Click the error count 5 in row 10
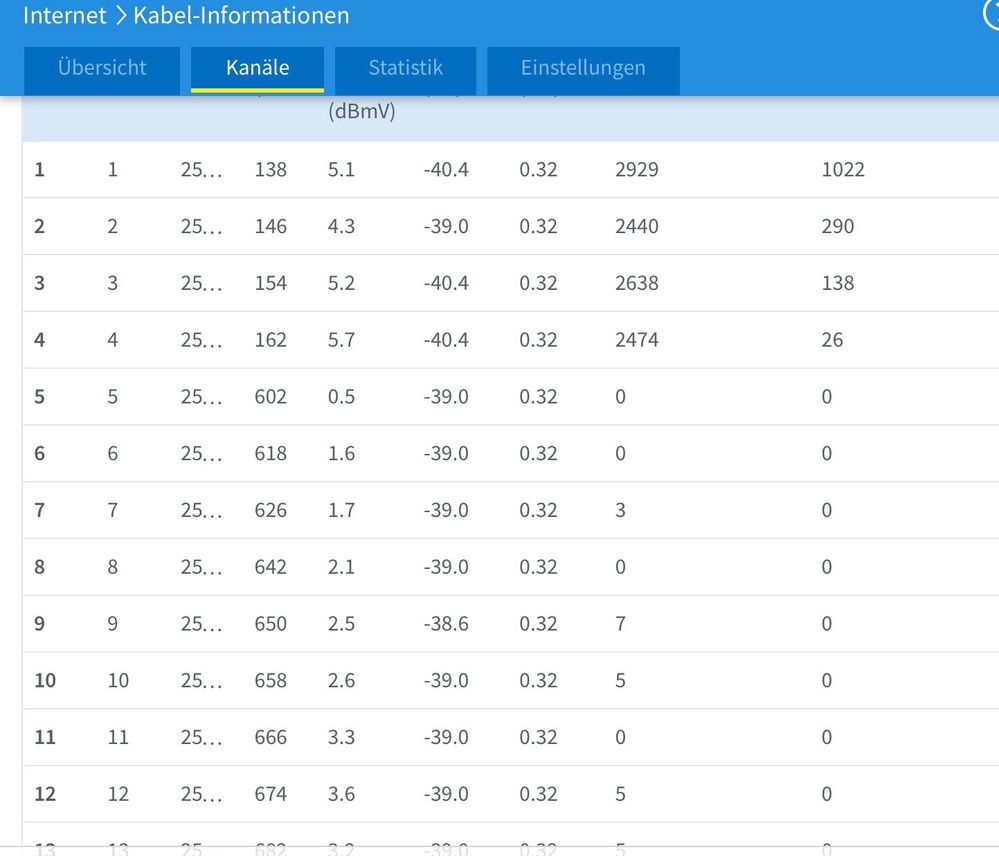Screen dimensions: 999x856 [x=620, y=680]
